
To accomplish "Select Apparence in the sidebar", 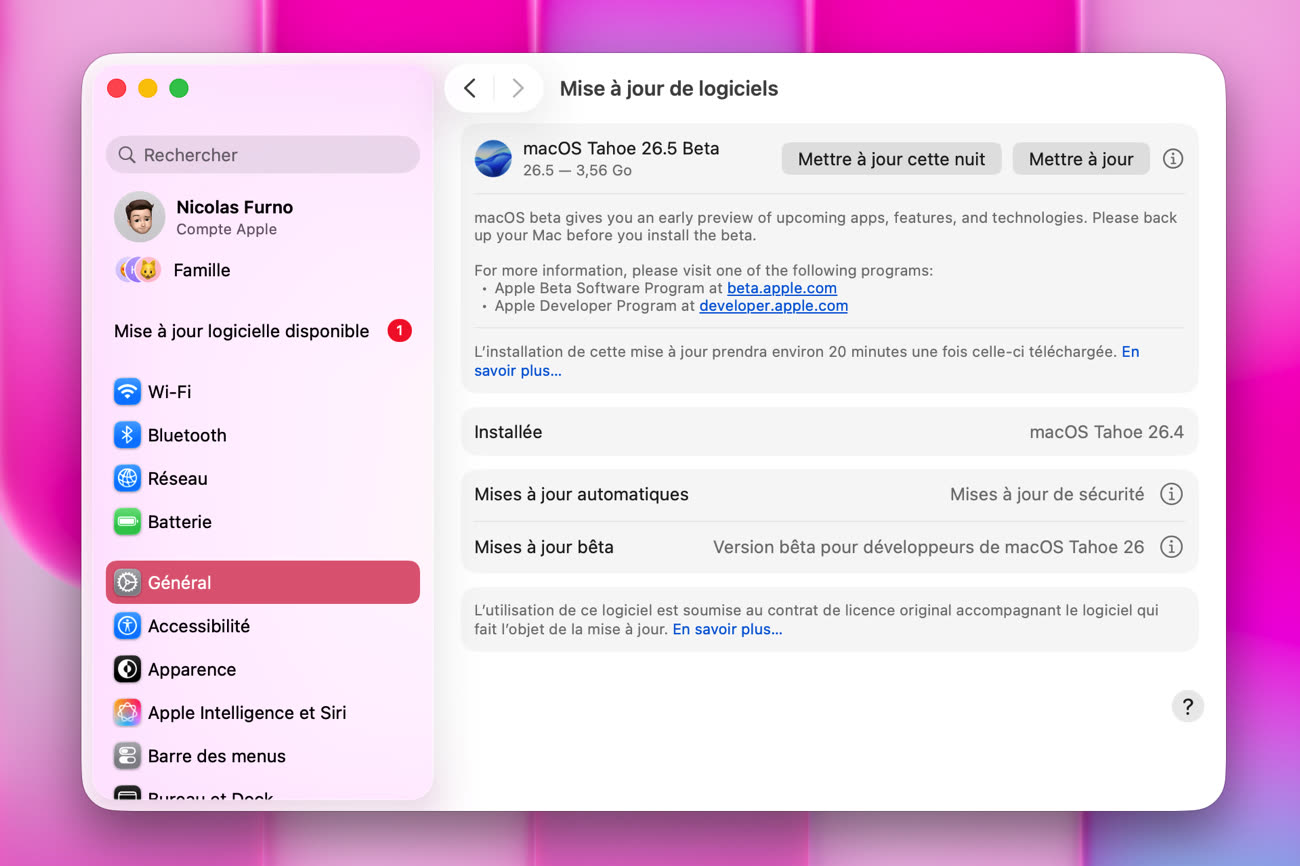I will [191, 669].
